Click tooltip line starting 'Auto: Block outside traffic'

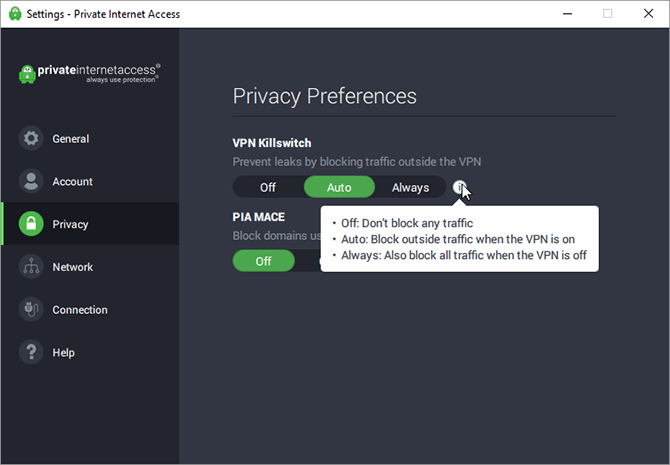click(x=458, y=239)
